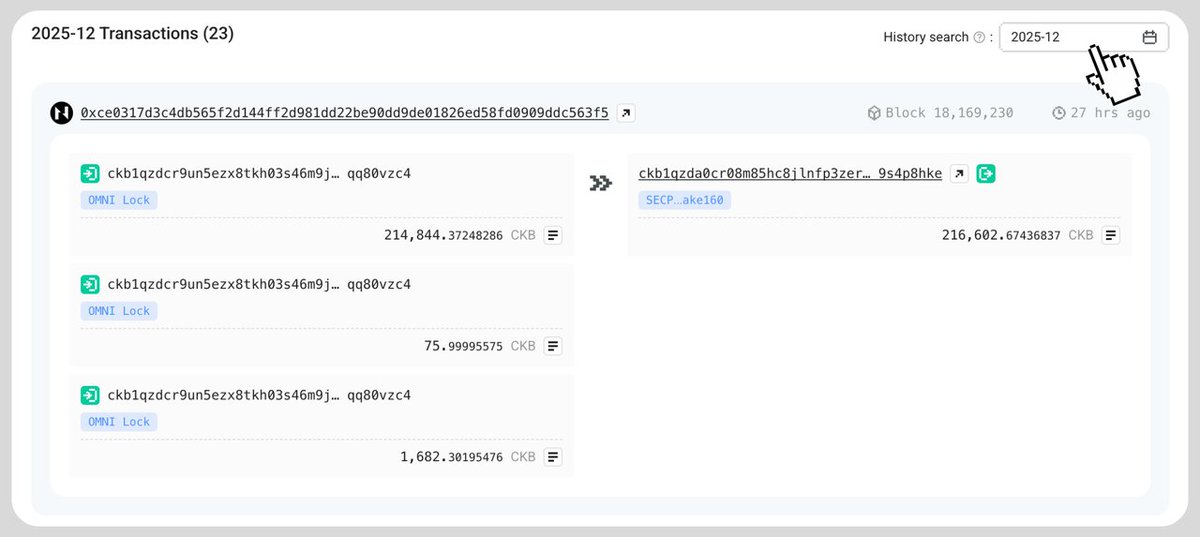Open cell details icon next to 1,682.30195476 CKB
The width and height of the screenshot is (1200, 537).
(x=553, y=457)
